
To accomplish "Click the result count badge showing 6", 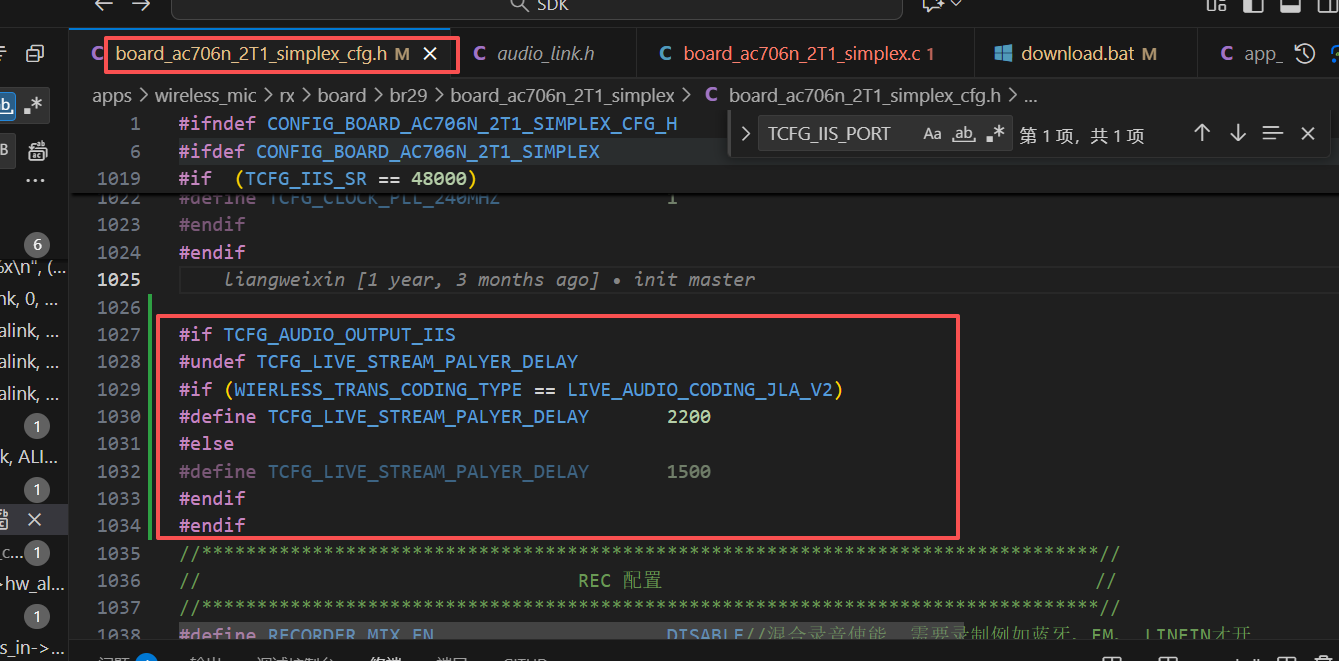I will (37, 246).
